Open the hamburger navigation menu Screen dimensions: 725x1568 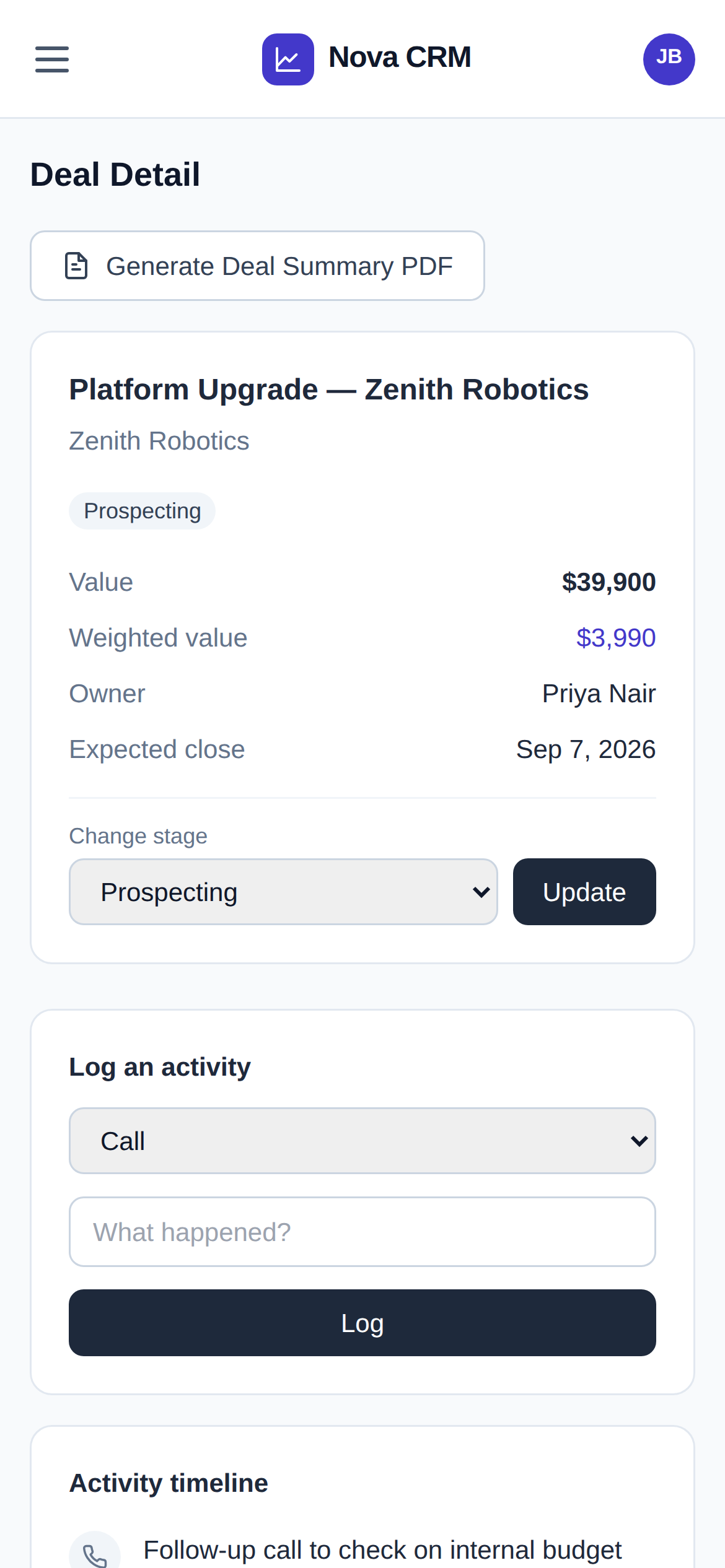52,59
